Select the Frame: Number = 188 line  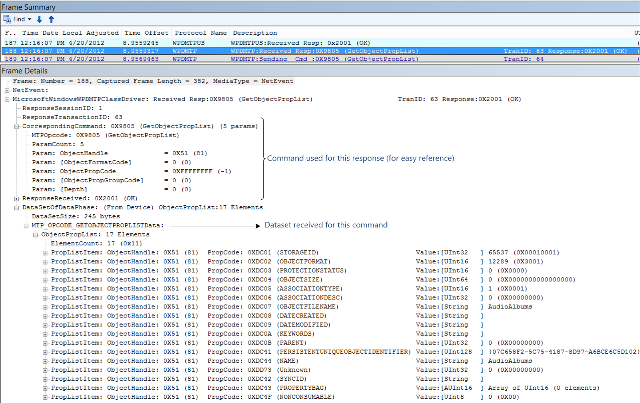153,81
